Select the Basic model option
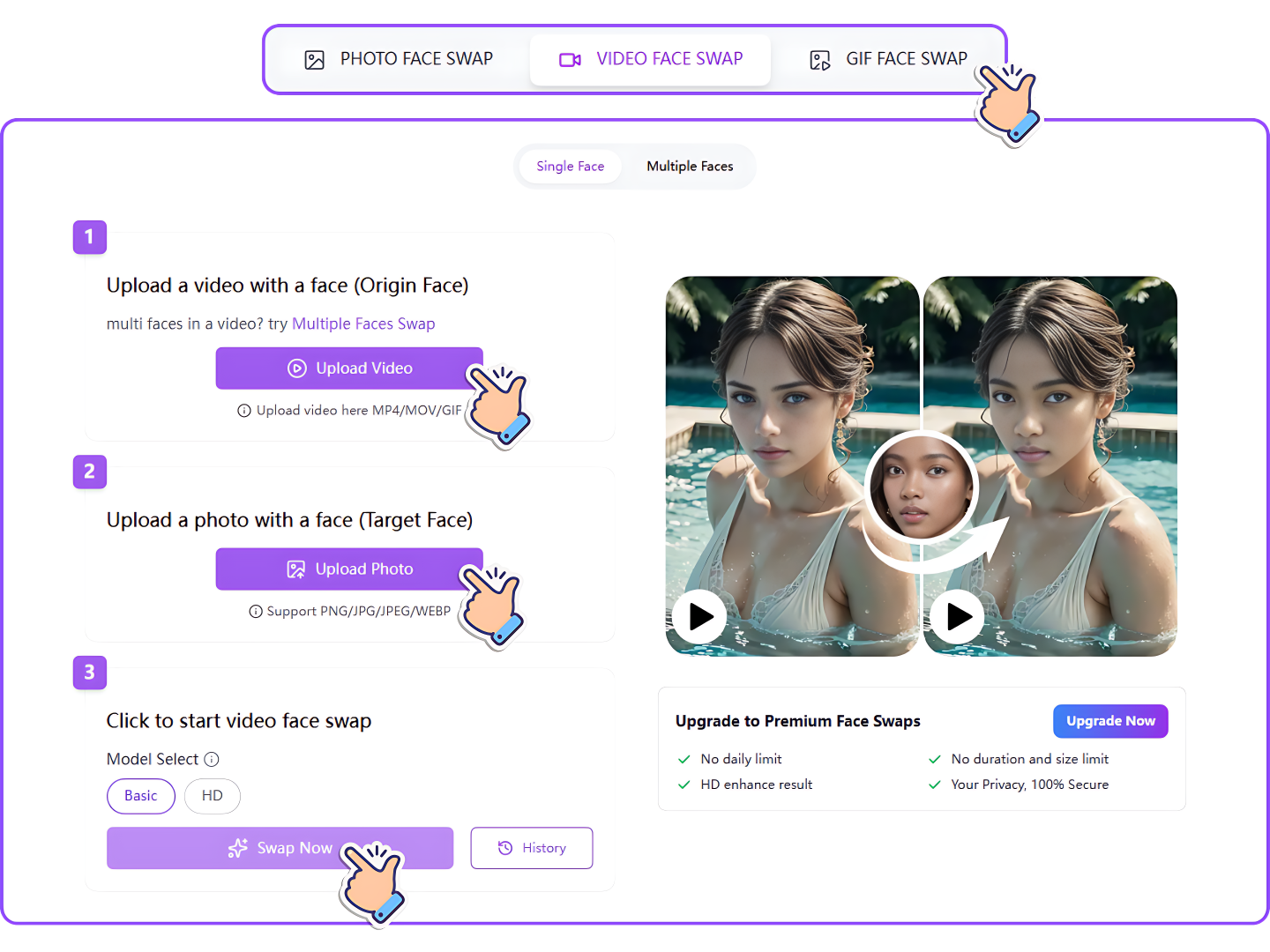The width and height of the screenshot is (1270, 952). point(140,796)
